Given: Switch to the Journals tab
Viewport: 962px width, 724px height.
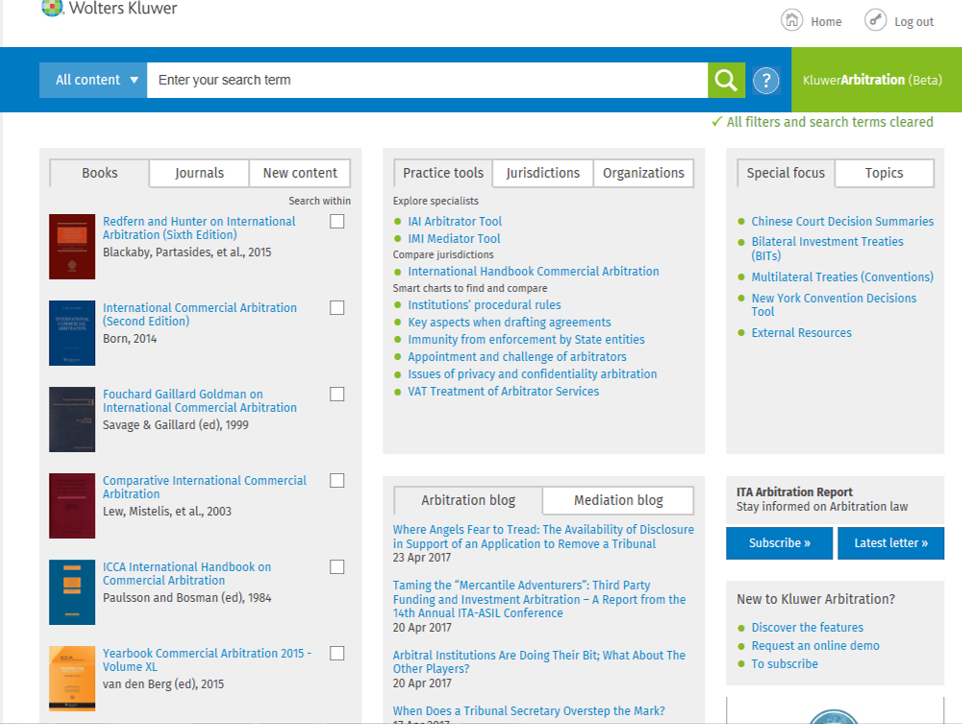Looking at the screenshot, I should pyautogui.click(x=199, y=173).
